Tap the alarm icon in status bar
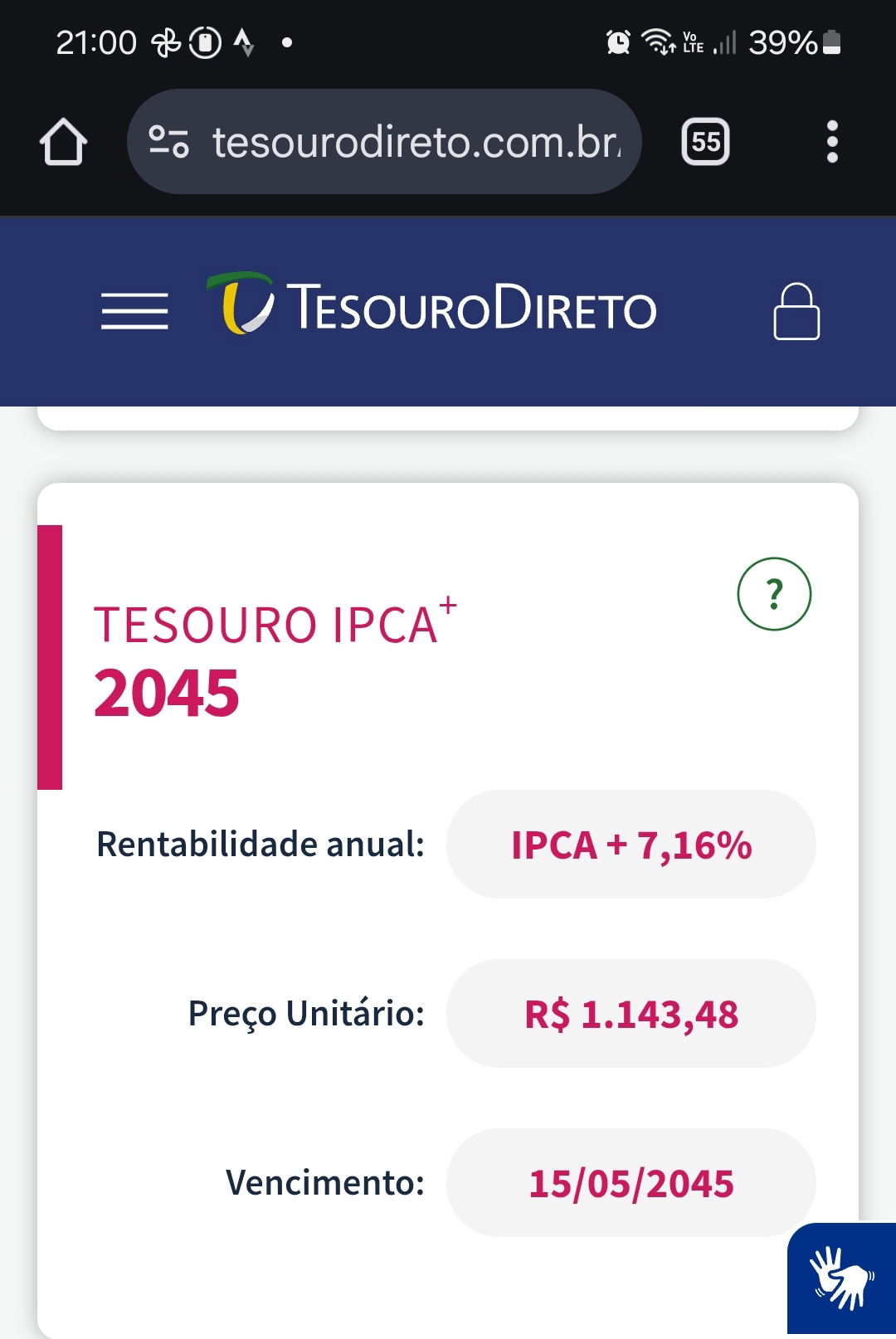 (618, 41)
